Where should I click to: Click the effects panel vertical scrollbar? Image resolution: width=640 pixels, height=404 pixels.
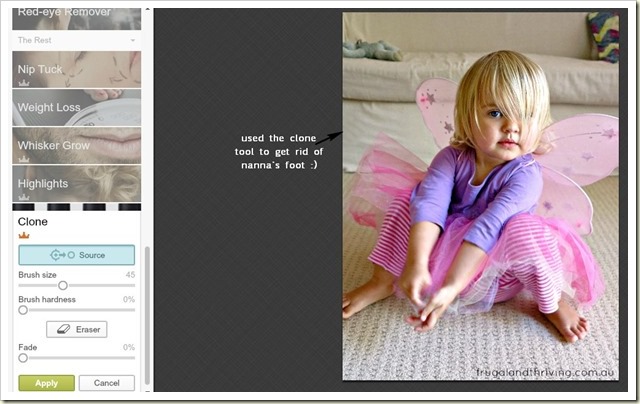pyautogui.click(x=147, y=315)
